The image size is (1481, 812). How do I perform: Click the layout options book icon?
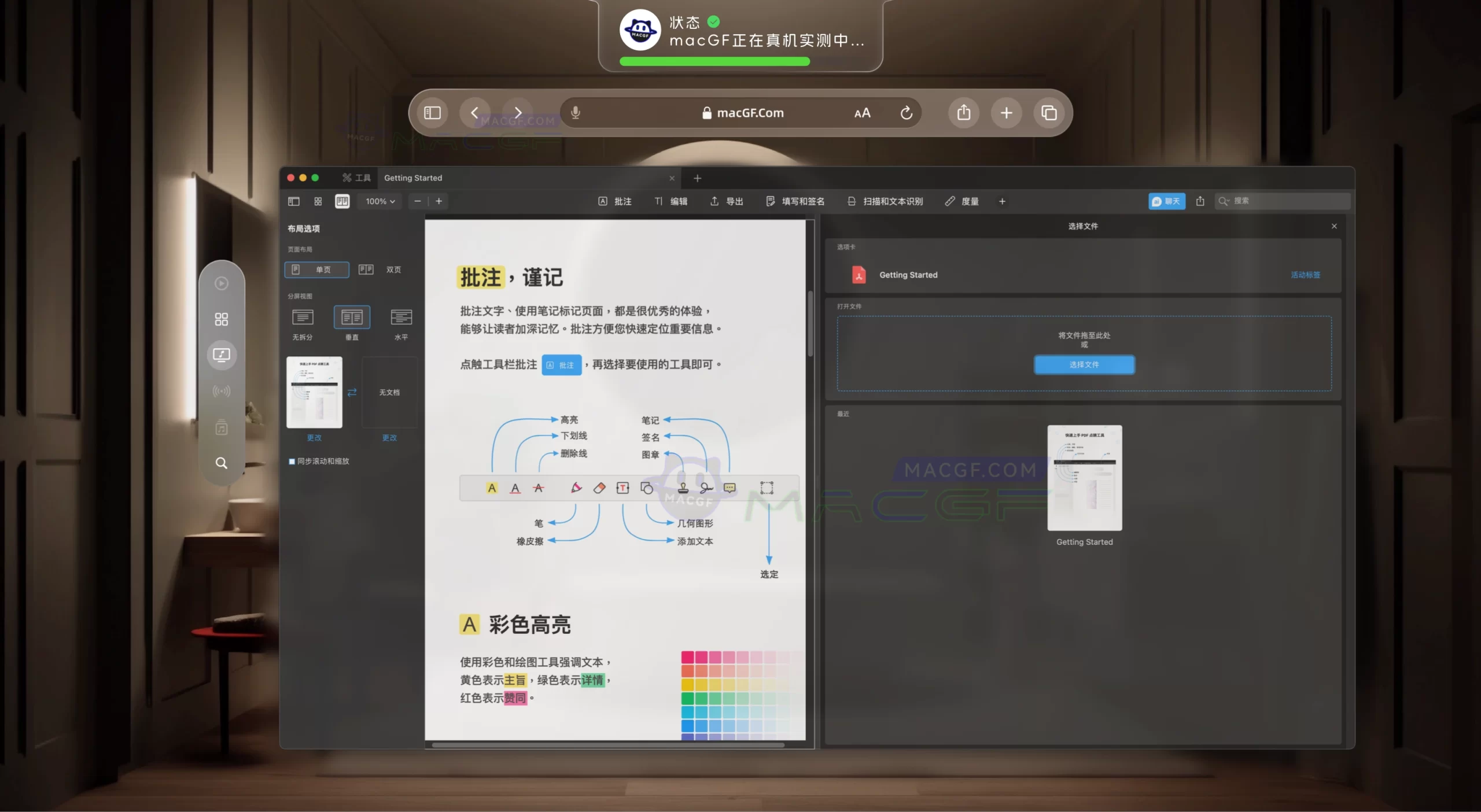coord(342,201)
